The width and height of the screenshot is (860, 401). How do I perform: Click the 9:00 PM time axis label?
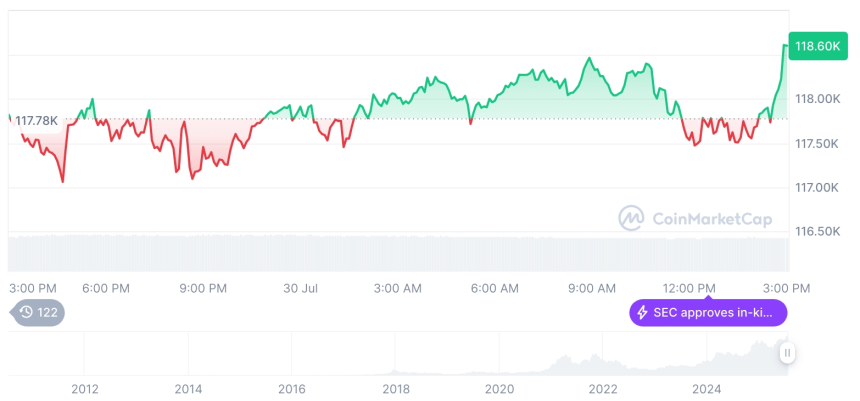click(x=203, y=288)
